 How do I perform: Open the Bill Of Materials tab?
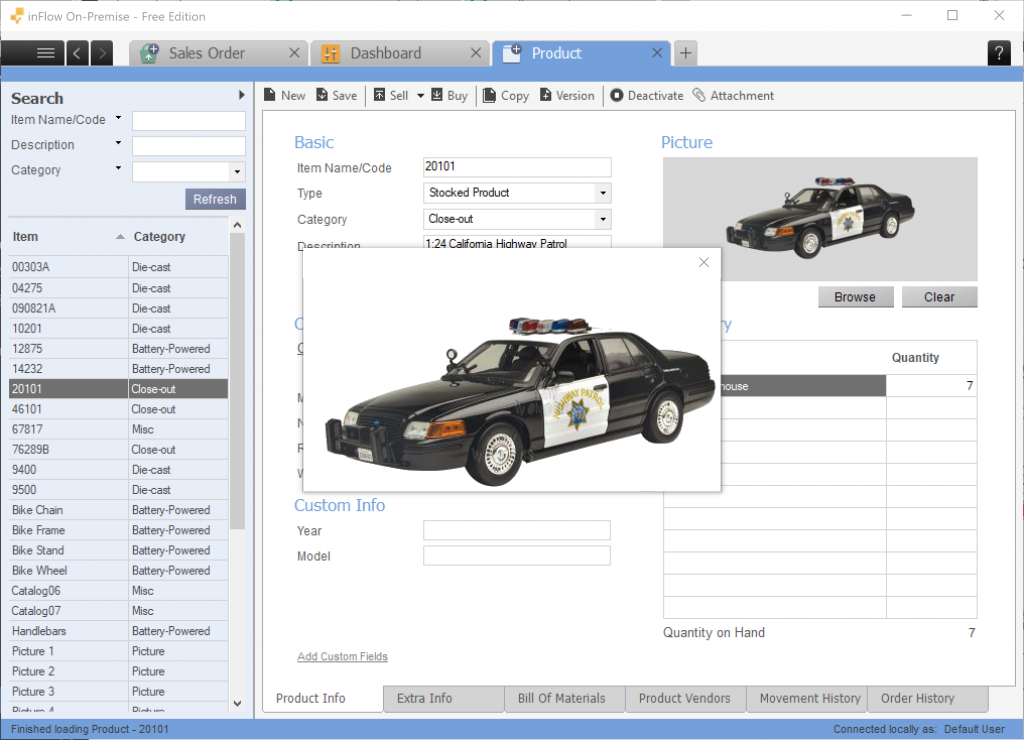564,698
